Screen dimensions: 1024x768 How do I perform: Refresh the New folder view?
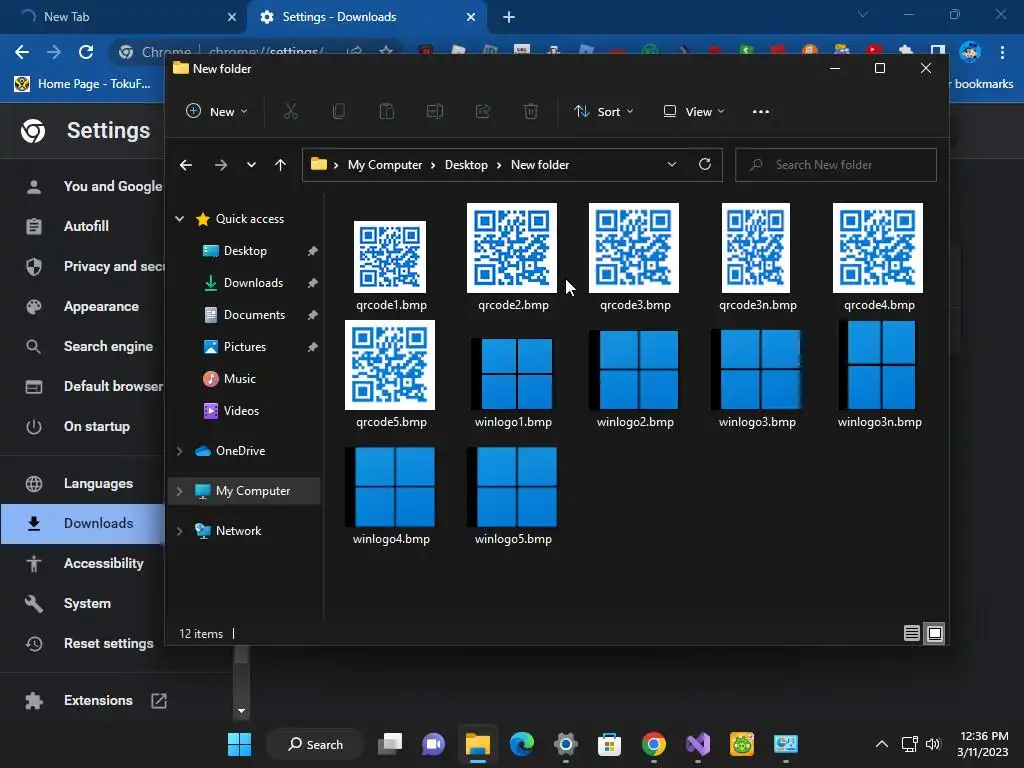coord(705,165)
